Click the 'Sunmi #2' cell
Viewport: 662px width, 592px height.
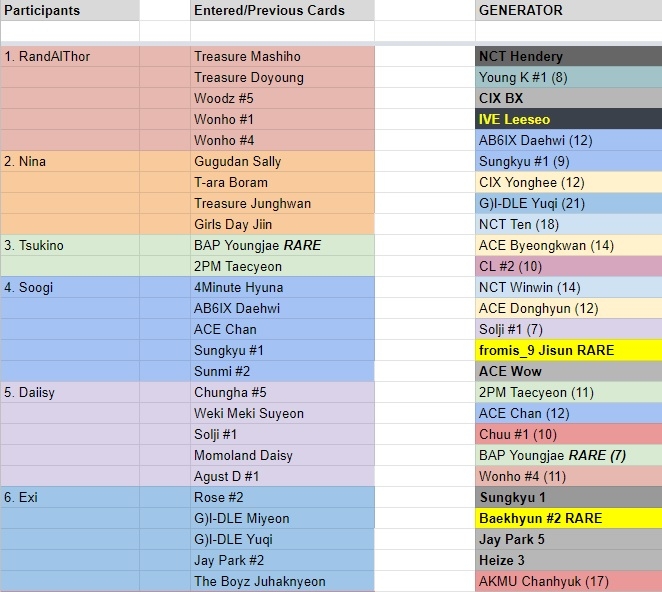pyautogui.click(x=282, y=371)
